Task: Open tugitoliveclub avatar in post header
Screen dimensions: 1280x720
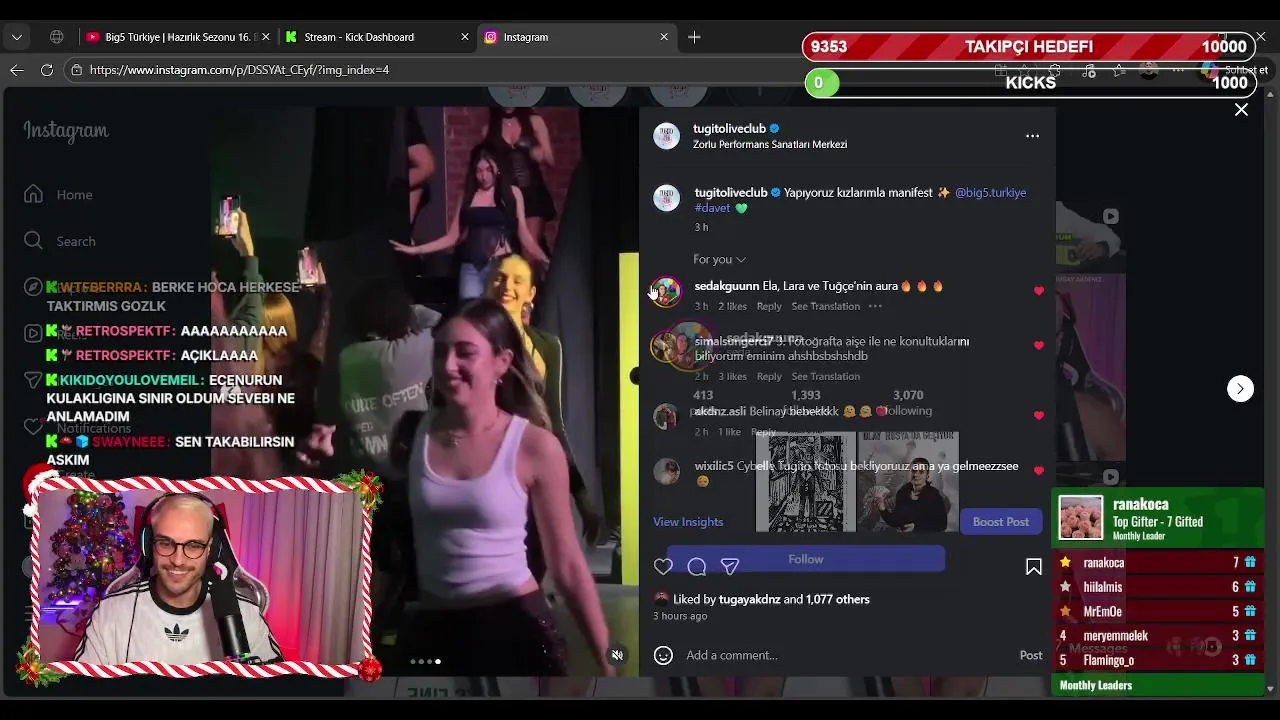Action: click(666, 136)
